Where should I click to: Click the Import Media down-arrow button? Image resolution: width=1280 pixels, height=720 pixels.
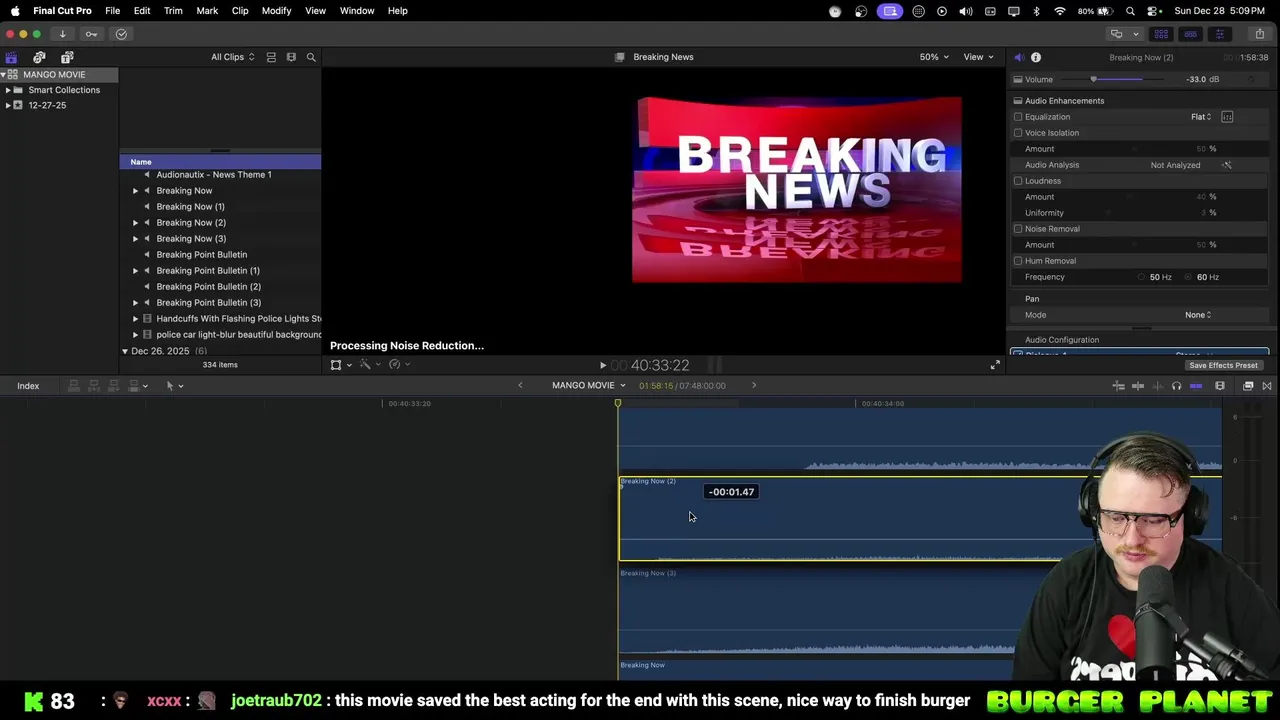point(62,34)
